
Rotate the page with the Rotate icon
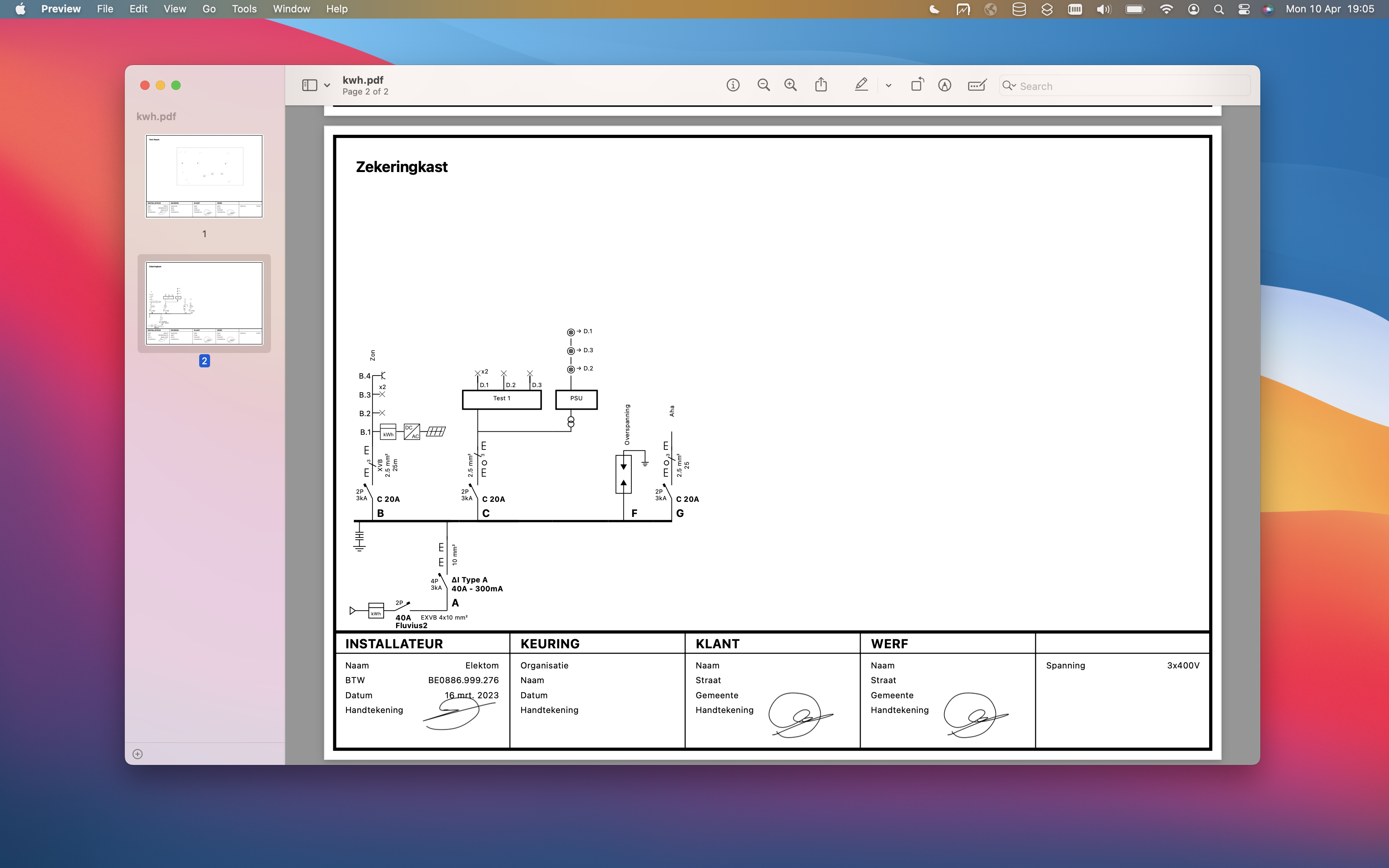(917, 85)
